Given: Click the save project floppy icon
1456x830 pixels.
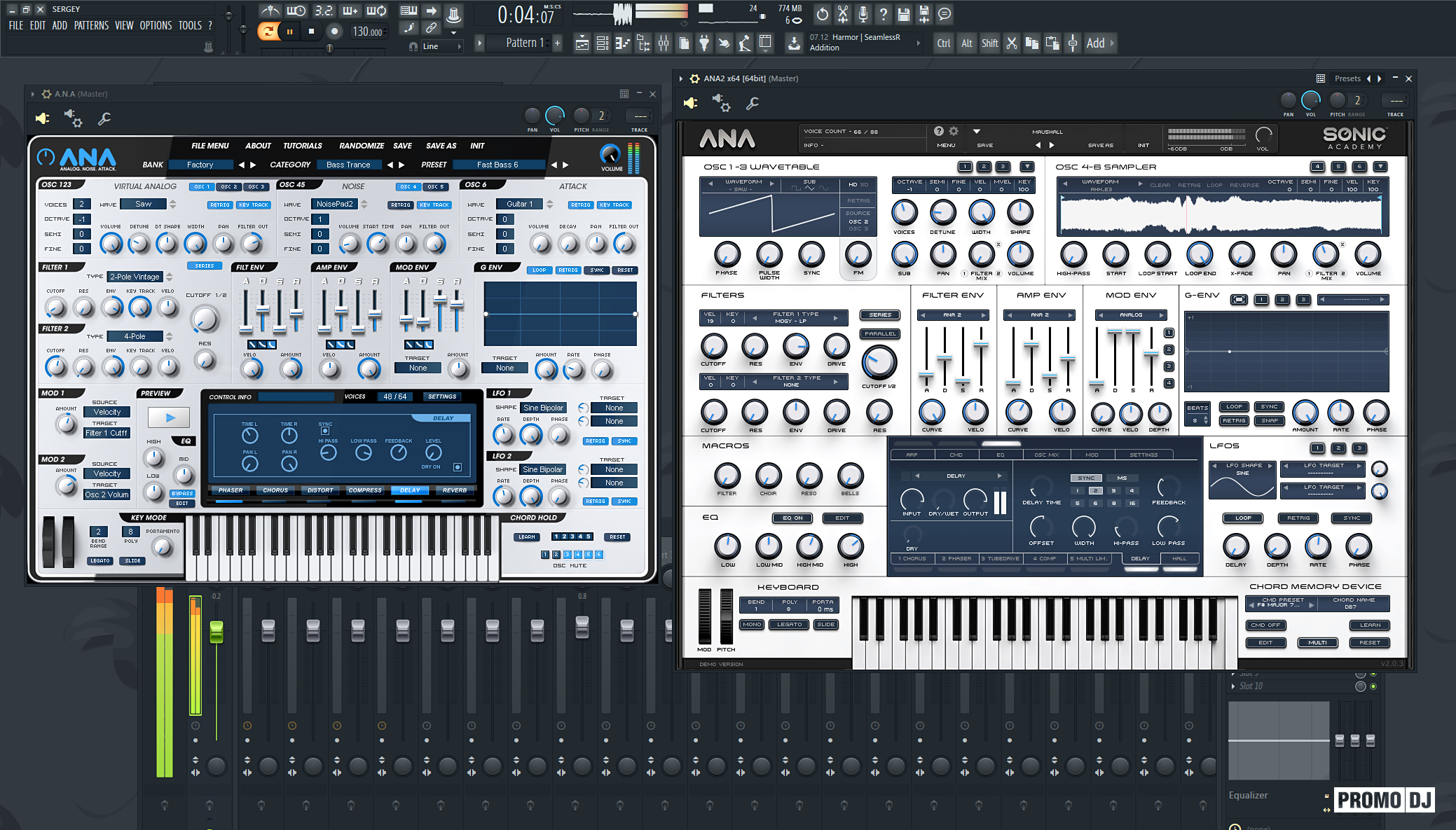Looking at the screenshot, I should [x=904, y=14].
